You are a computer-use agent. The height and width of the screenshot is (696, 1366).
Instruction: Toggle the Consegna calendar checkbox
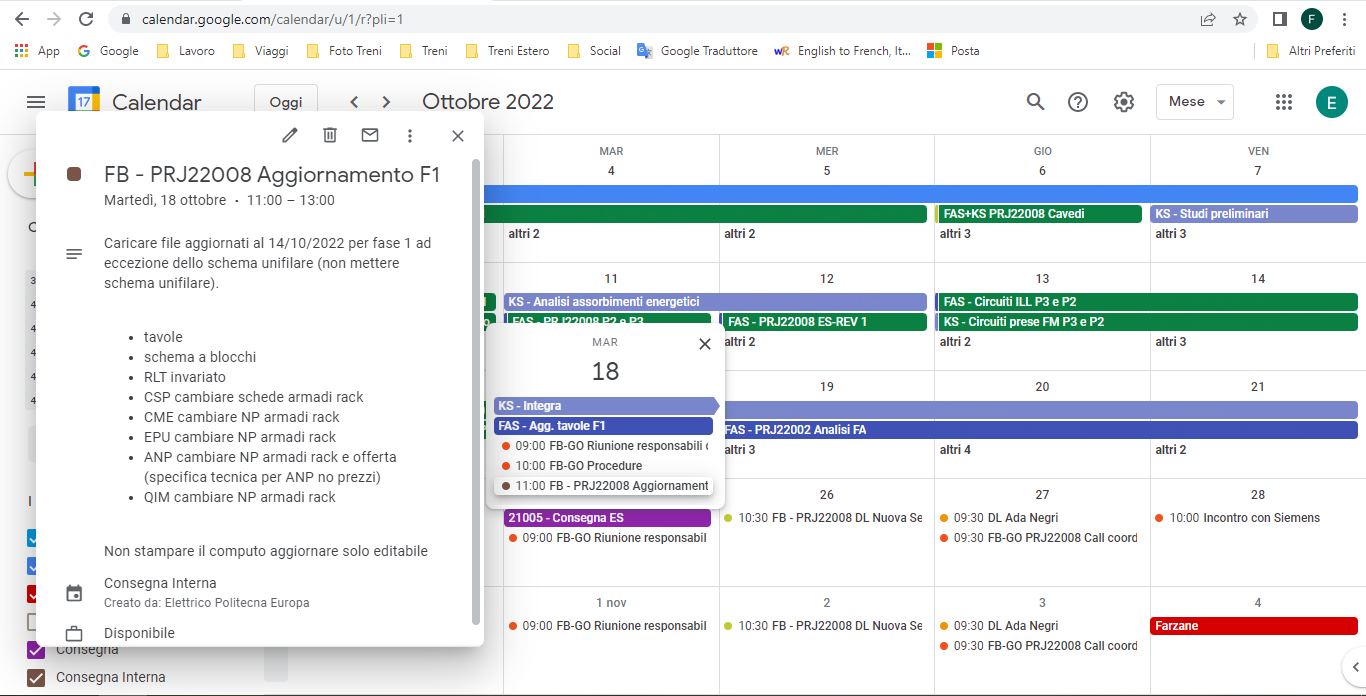click(36, 650)
